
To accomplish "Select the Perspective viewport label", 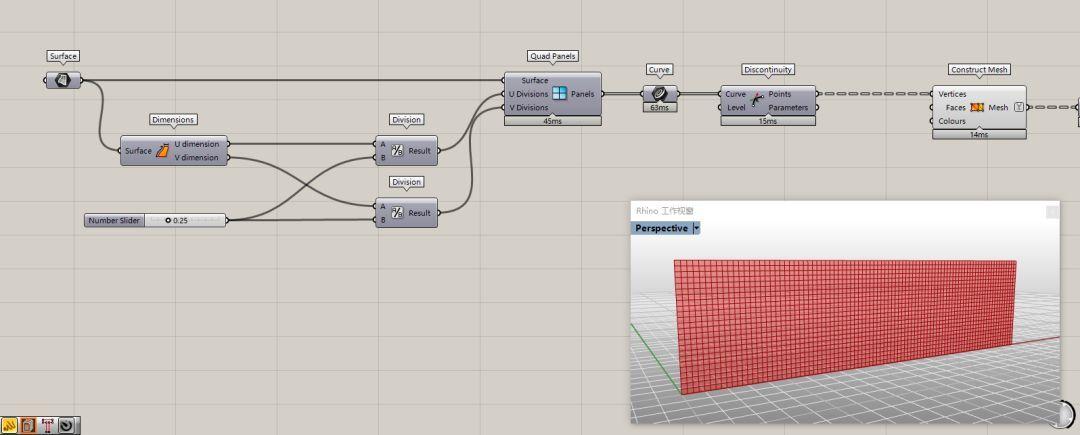I will tap(661, 229).
